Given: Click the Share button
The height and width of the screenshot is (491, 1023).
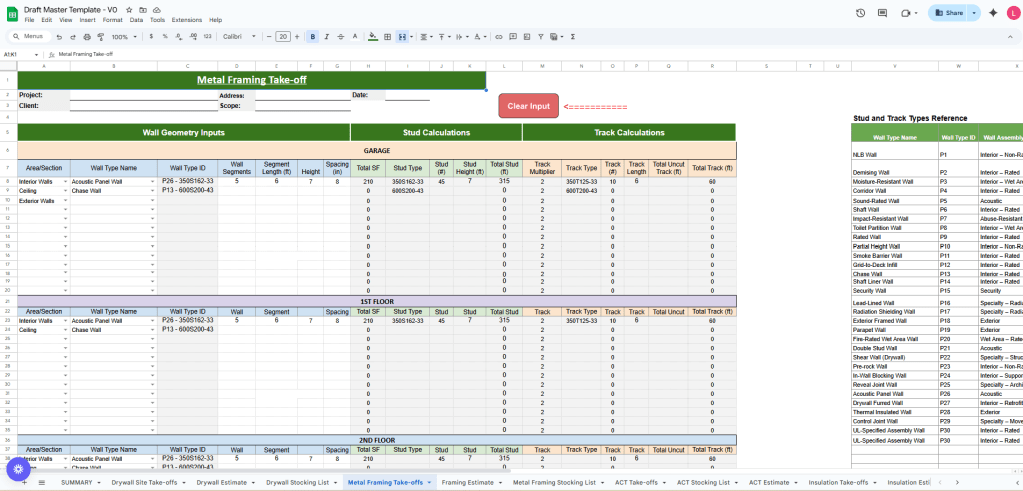Looking at the screenshot, I should pos(948,13).
